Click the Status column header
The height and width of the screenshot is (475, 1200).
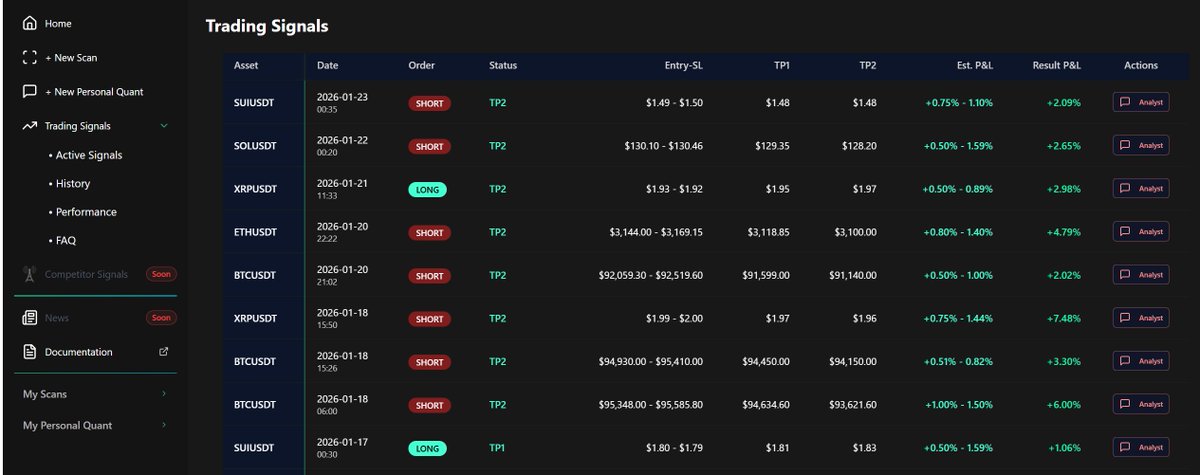(503, 65)
